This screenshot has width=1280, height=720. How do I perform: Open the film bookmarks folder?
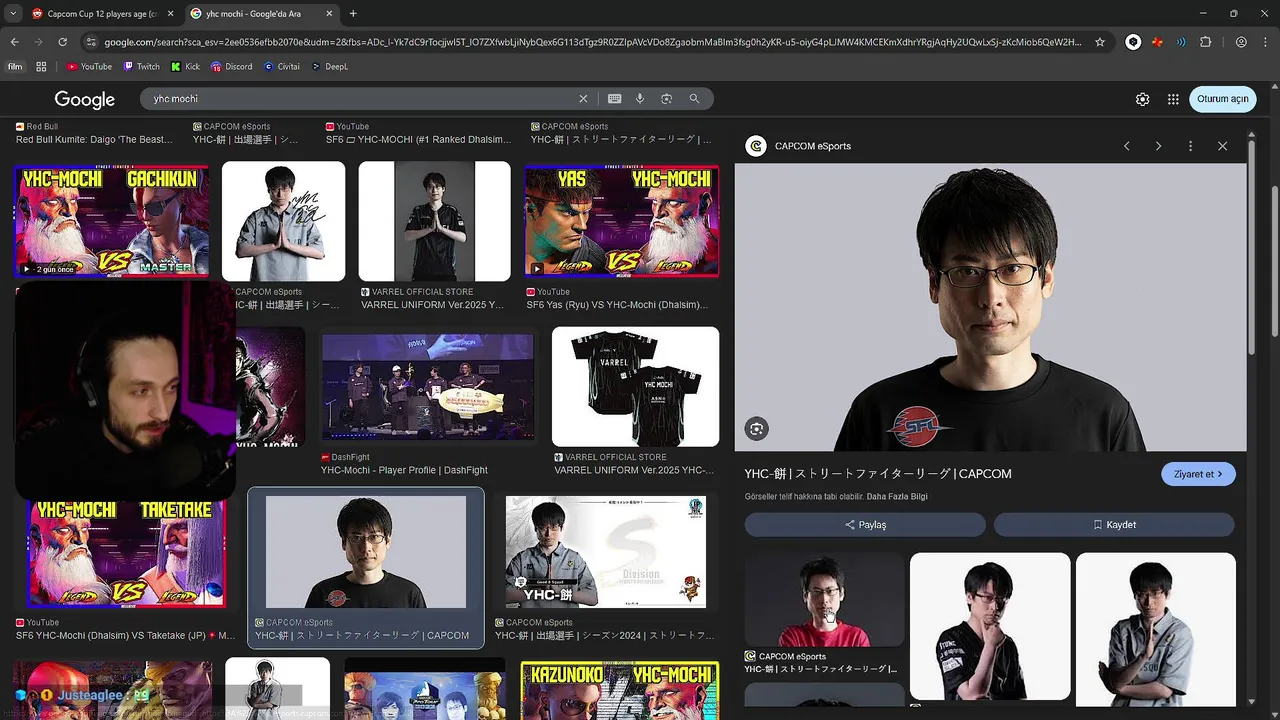pos(15,67)
